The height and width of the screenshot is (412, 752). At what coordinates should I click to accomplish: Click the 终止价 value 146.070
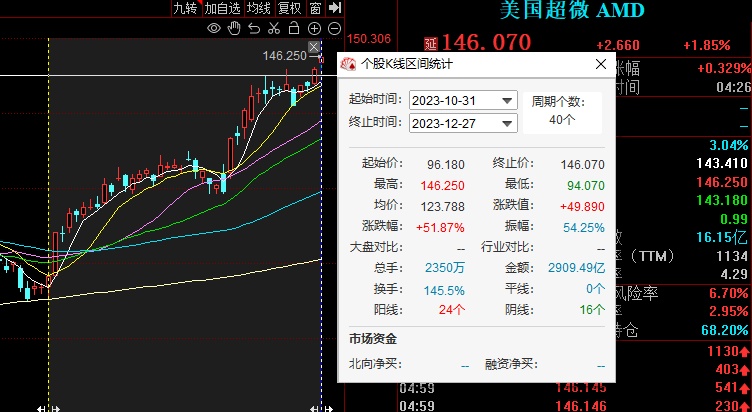click(x=582, y=165)
